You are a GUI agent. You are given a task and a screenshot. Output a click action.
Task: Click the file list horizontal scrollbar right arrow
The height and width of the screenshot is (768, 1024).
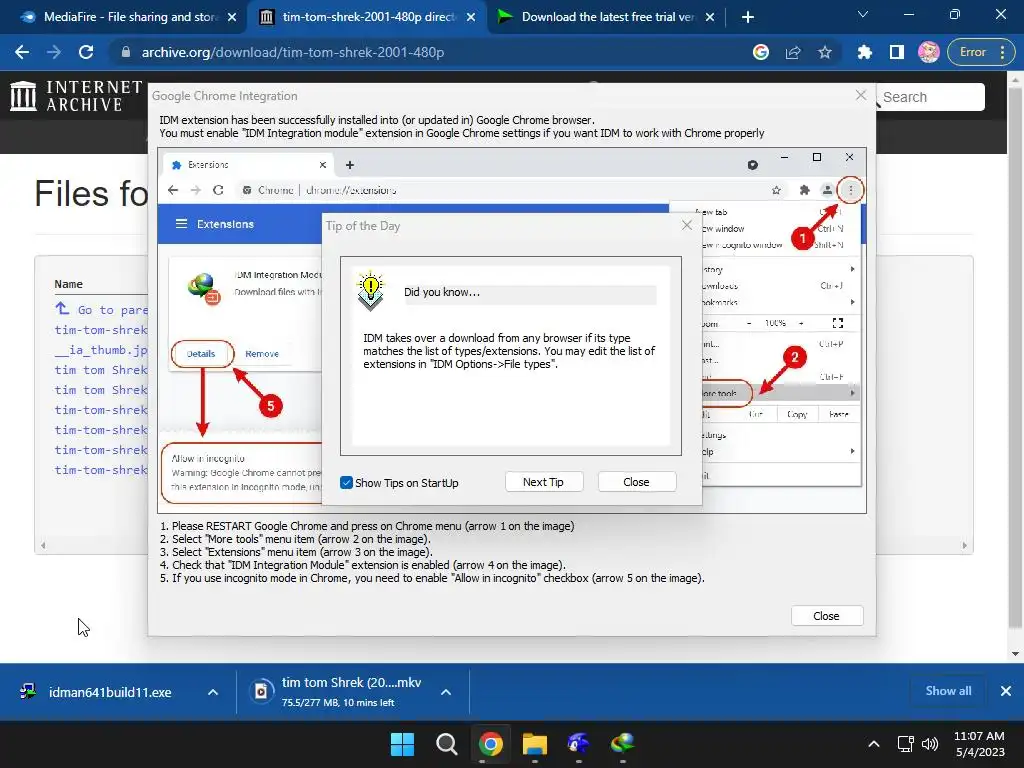[965, 545]
